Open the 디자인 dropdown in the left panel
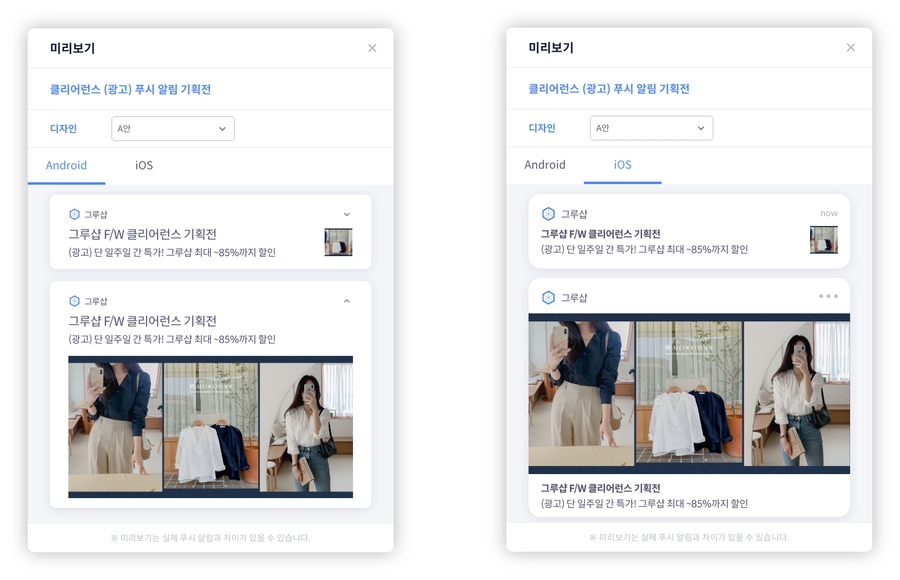 172,128
